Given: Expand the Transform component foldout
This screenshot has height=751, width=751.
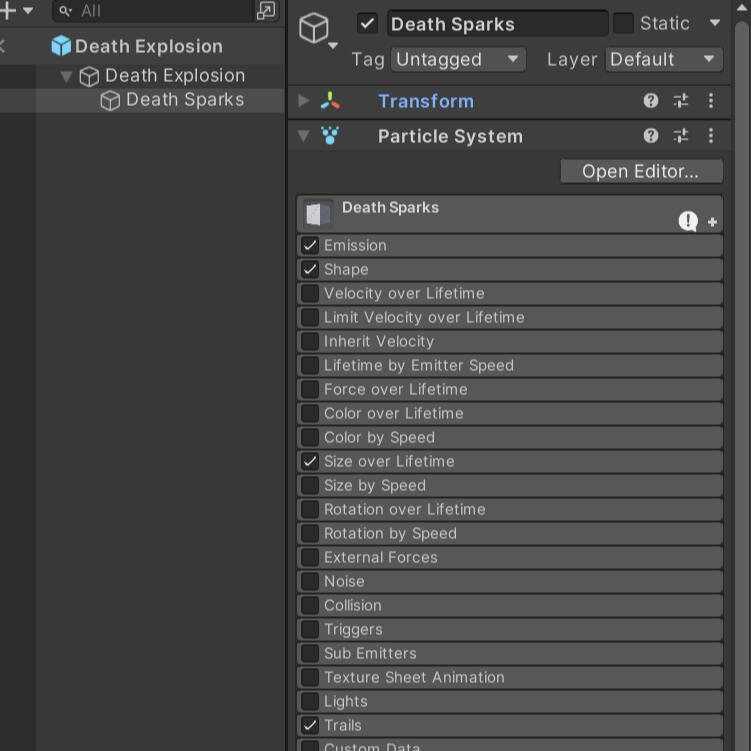Looking at the screenshot, I should pos(304,101).
